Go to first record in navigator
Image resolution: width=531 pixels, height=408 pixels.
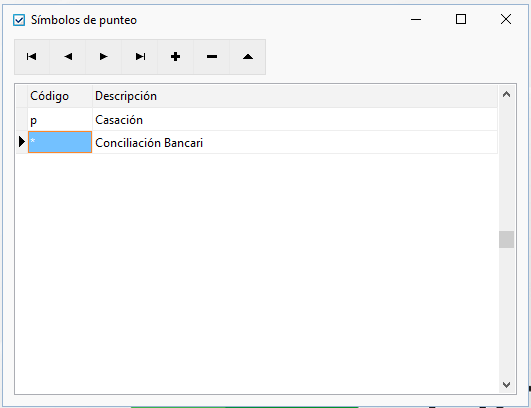32,57
